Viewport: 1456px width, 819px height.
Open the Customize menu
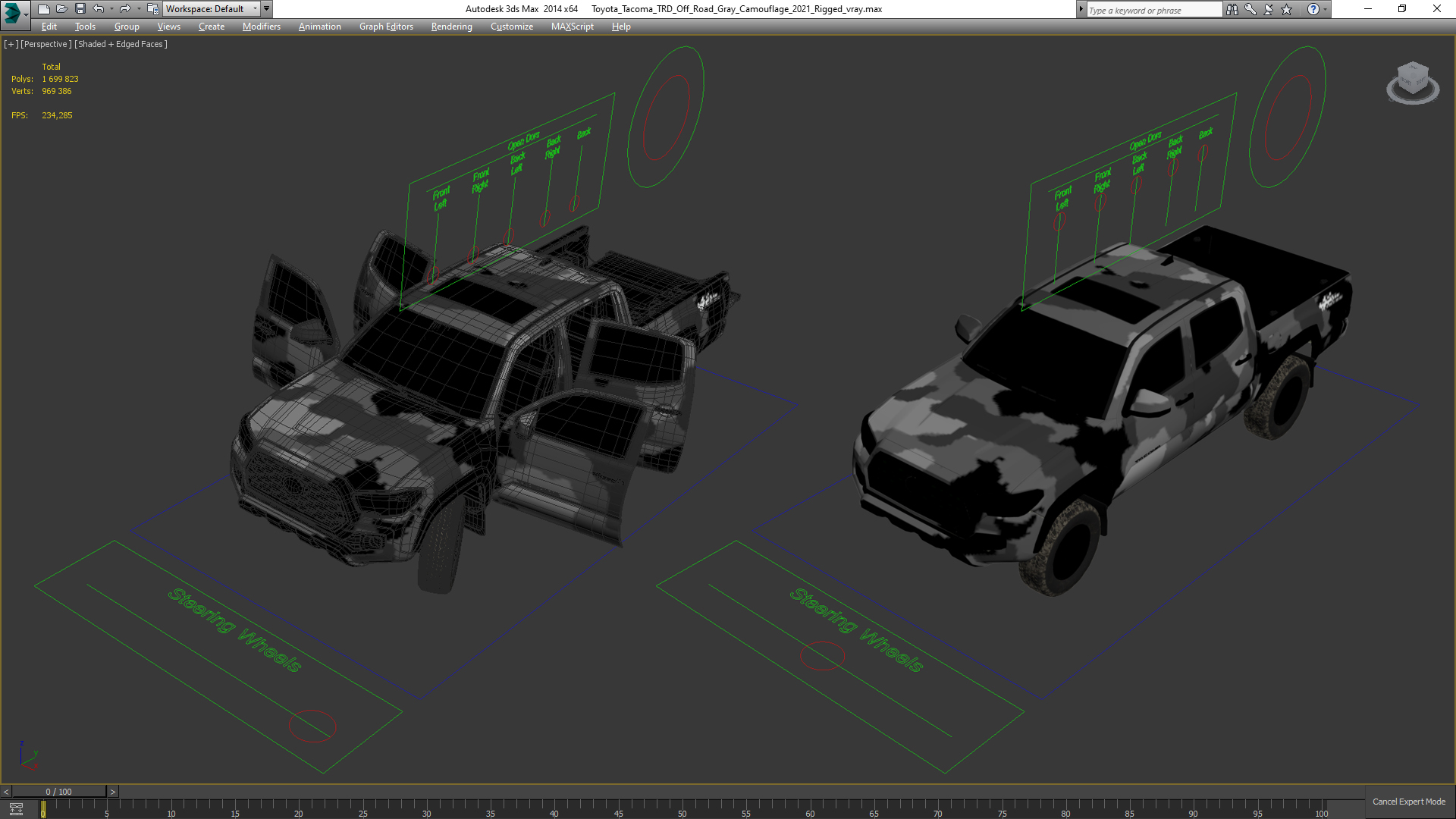(x=512, y=27)
